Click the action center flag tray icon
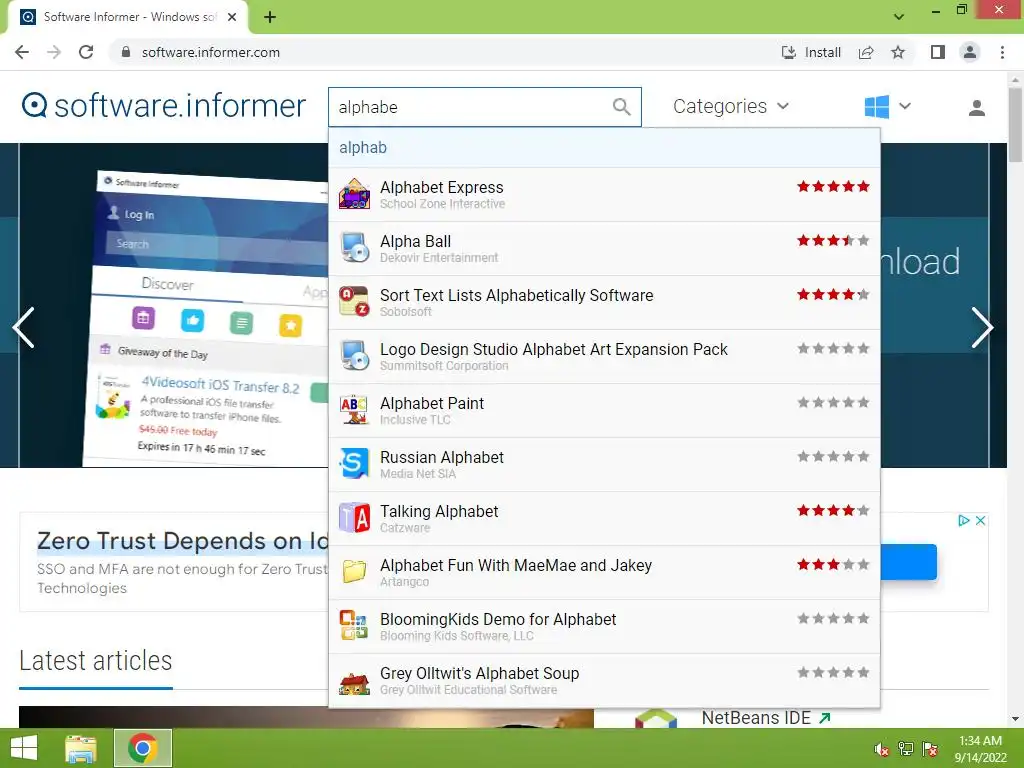The height and width of the screenshot is (768, 1024). coord(930,748)
